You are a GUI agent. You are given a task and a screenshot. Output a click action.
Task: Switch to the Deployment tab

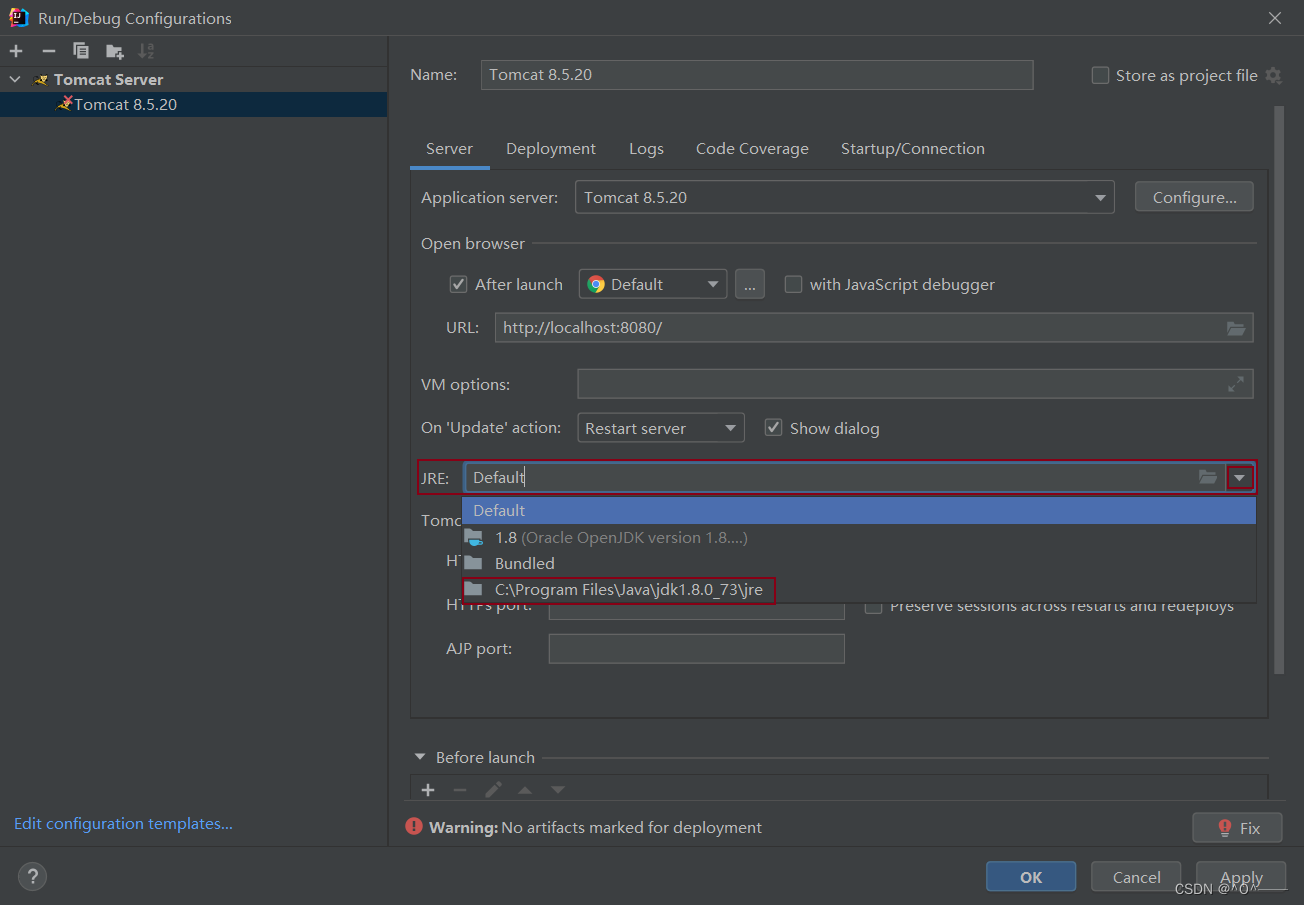pos(551,149)
